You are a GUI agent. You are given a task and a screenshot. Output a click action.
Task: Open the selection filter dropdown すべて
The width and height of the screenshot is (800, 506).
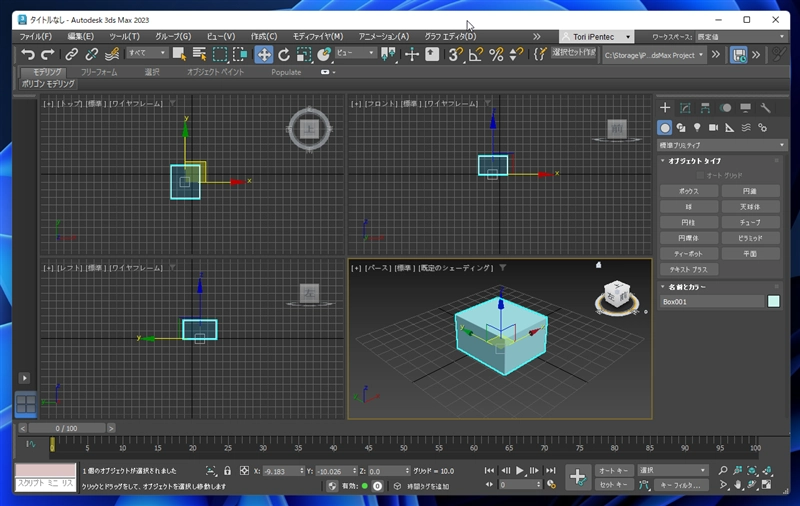pos(147,53)
